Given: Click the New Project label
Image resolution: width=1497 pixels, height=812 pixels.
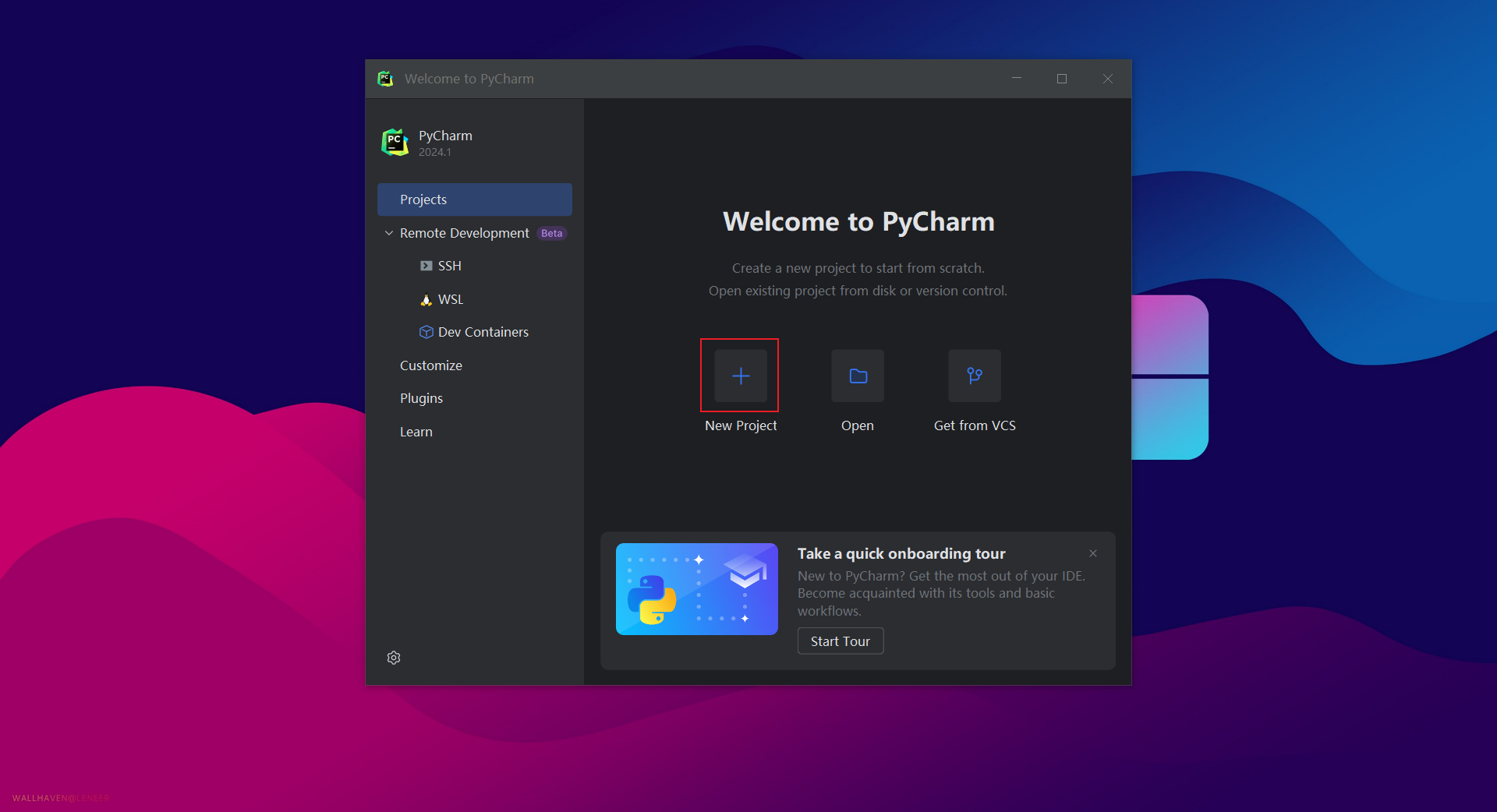Looking at the screenshot, I should [741, 425].
